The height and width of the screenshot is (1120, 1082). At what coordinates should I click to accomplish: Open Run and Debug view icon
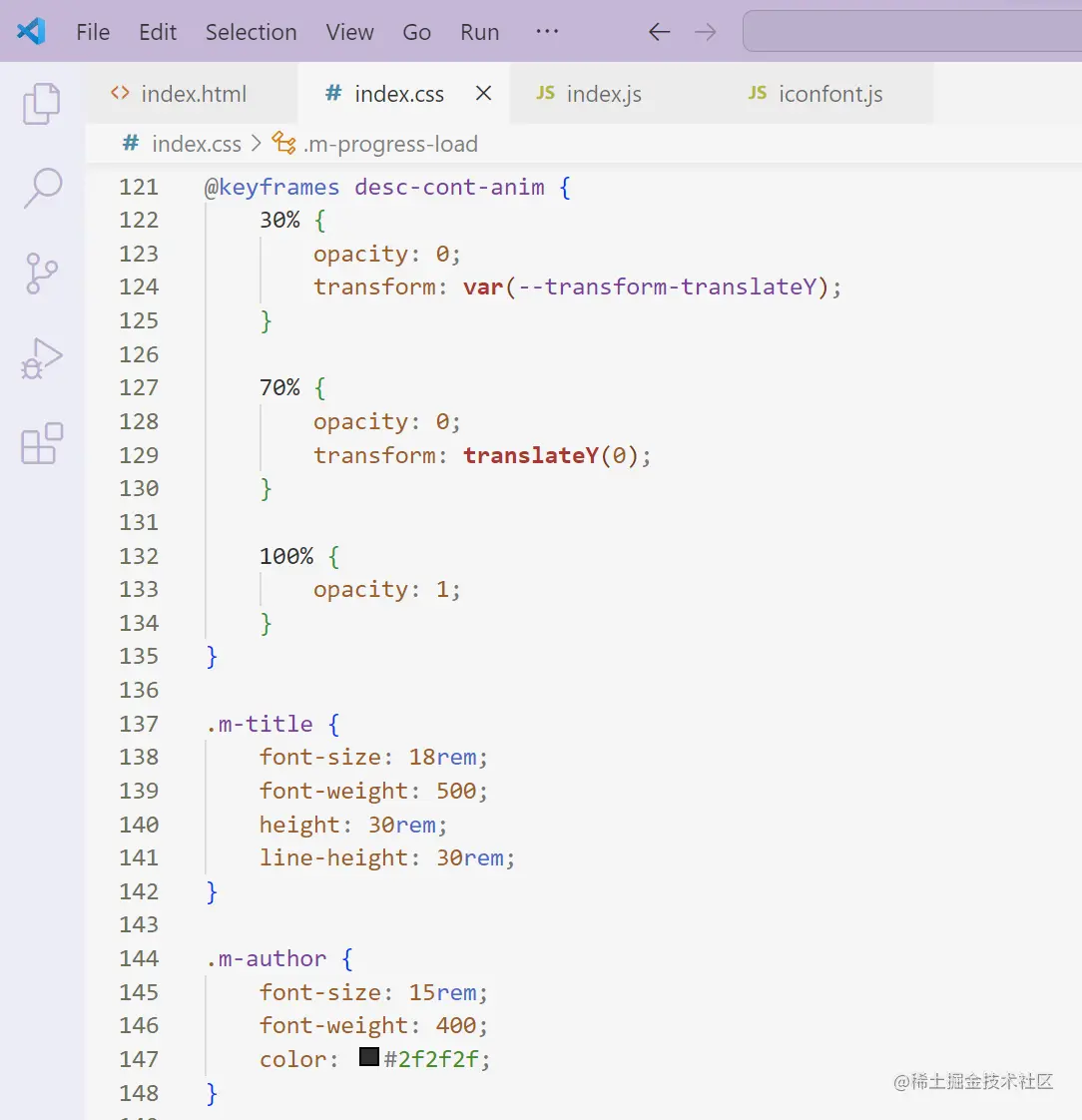click(x=41, y=357)
